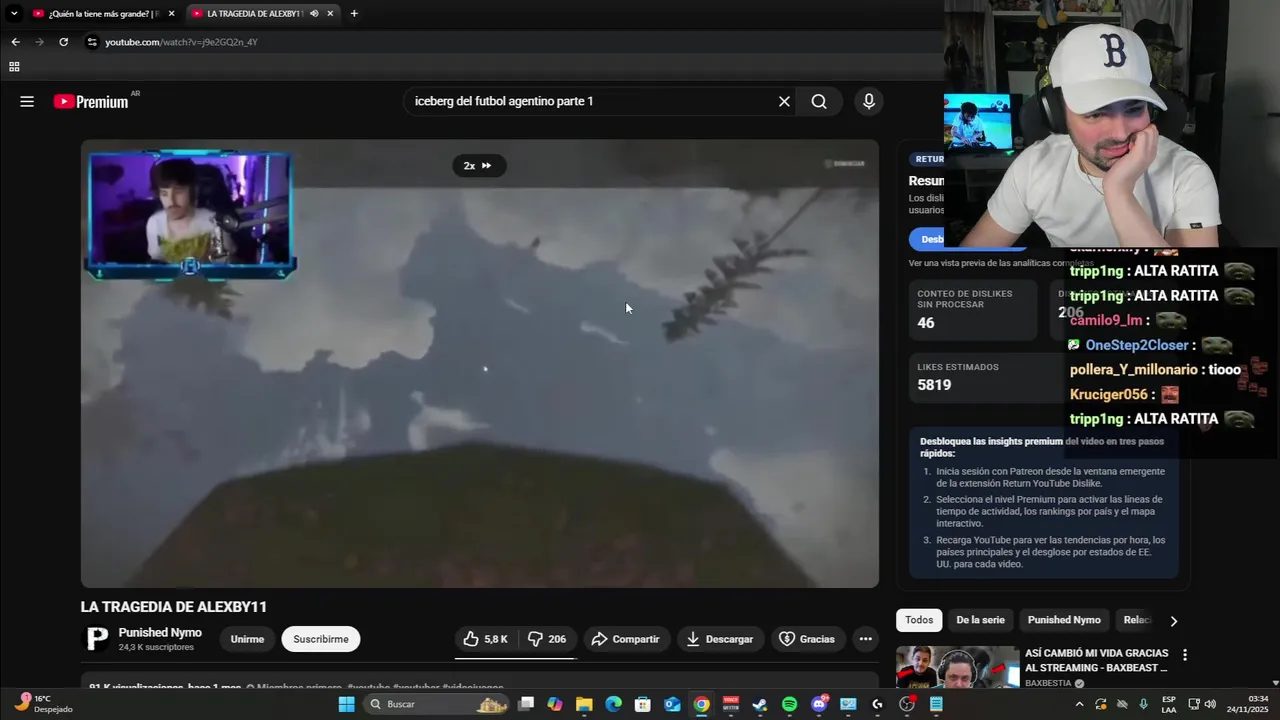
Task: Select the Punished Nymo filter chip
Action: point(1064,620)
